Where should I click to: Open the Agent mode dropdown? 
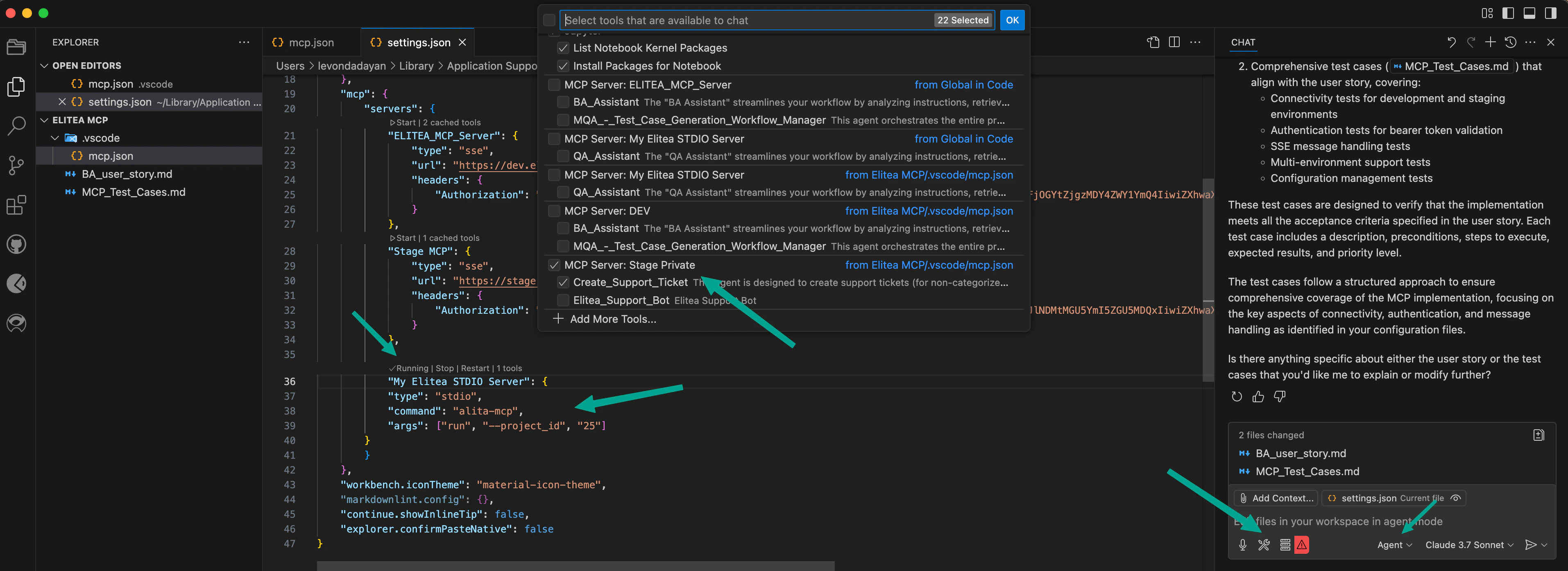click(x=1394, y=545)
